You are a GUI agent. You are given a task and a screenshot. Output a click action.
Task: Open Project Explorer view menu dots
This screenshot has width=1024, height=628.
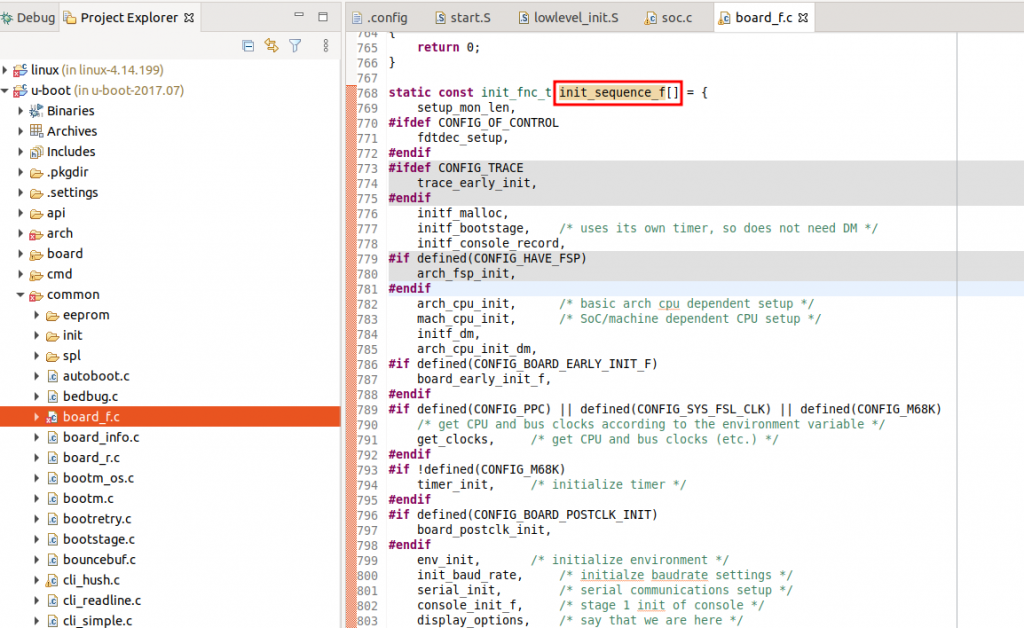tap(325, 46)
